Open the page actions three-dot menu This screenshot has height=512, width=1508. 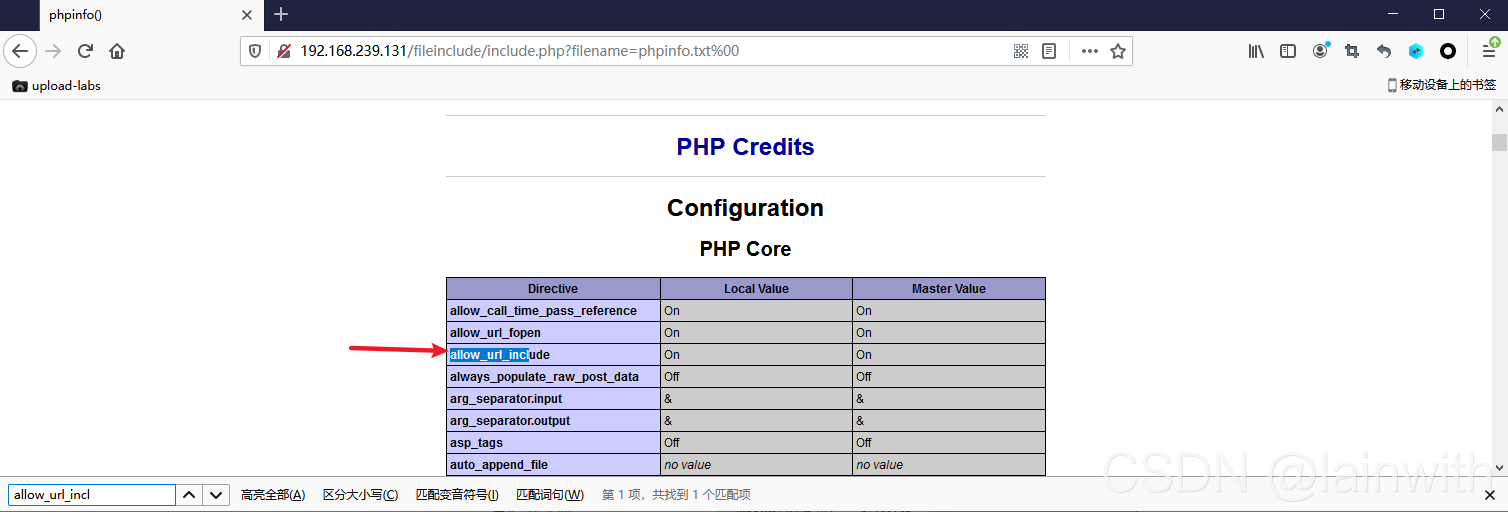1089,51
